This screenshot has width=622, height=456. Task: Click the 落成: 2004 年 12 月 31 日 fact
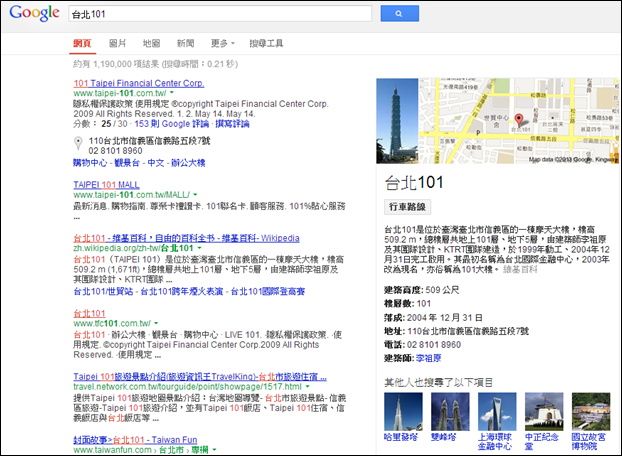tap(433, 318)
